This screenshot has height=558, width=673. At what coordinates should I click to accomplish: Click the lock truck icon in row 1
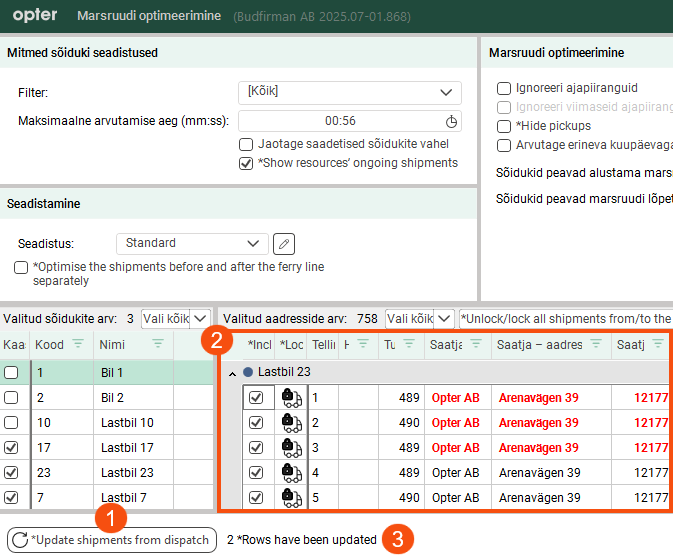(x=292, y=397)
